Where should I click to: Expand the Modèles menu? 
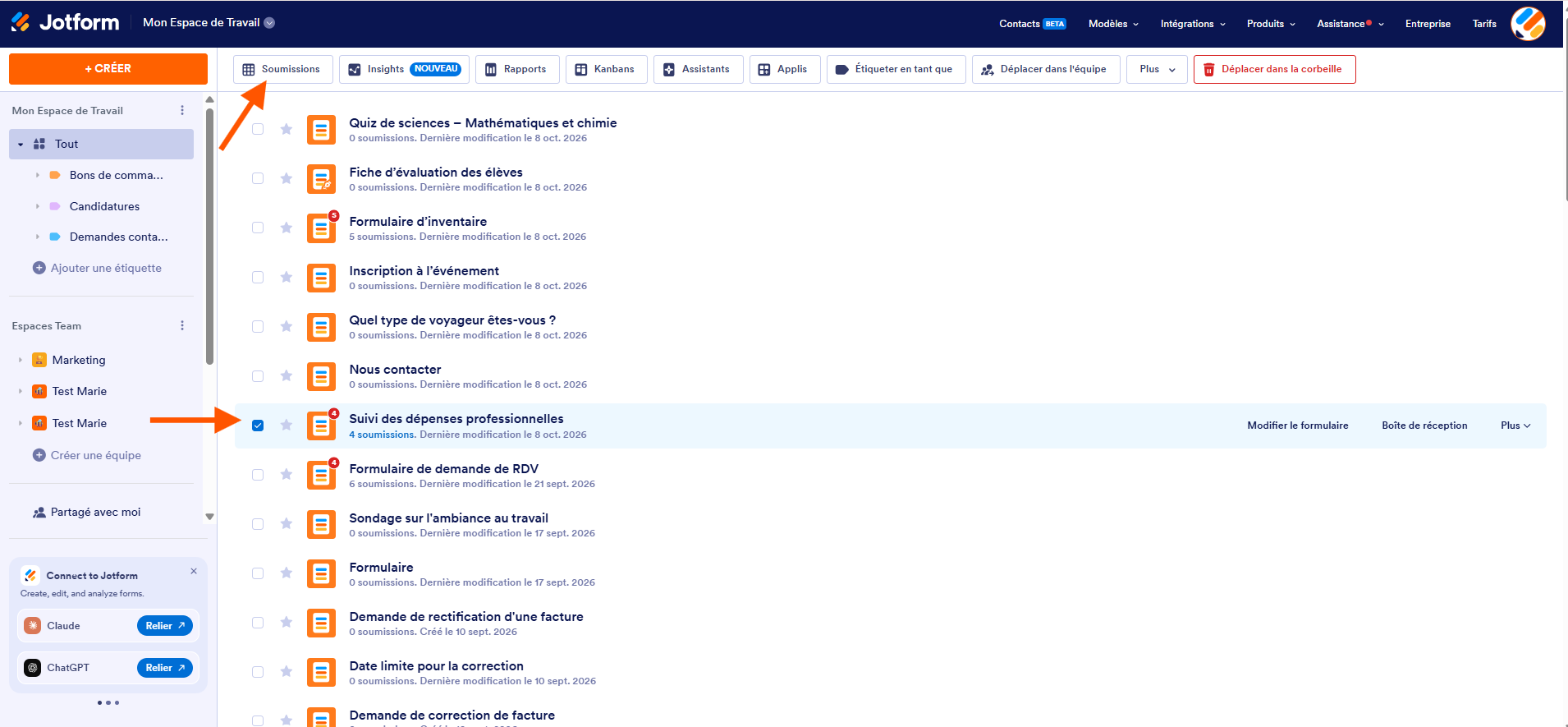point(1113,24)
